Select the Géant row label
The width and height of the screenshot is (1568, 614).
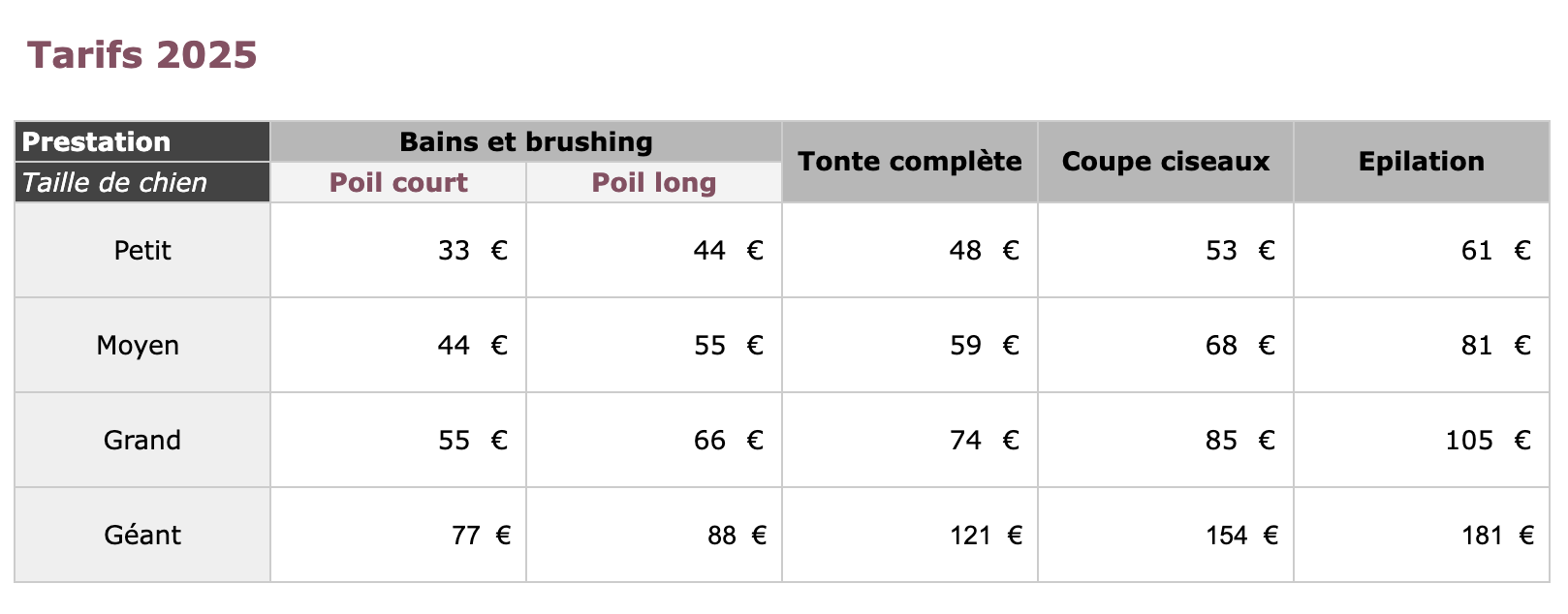coord(142,535)
